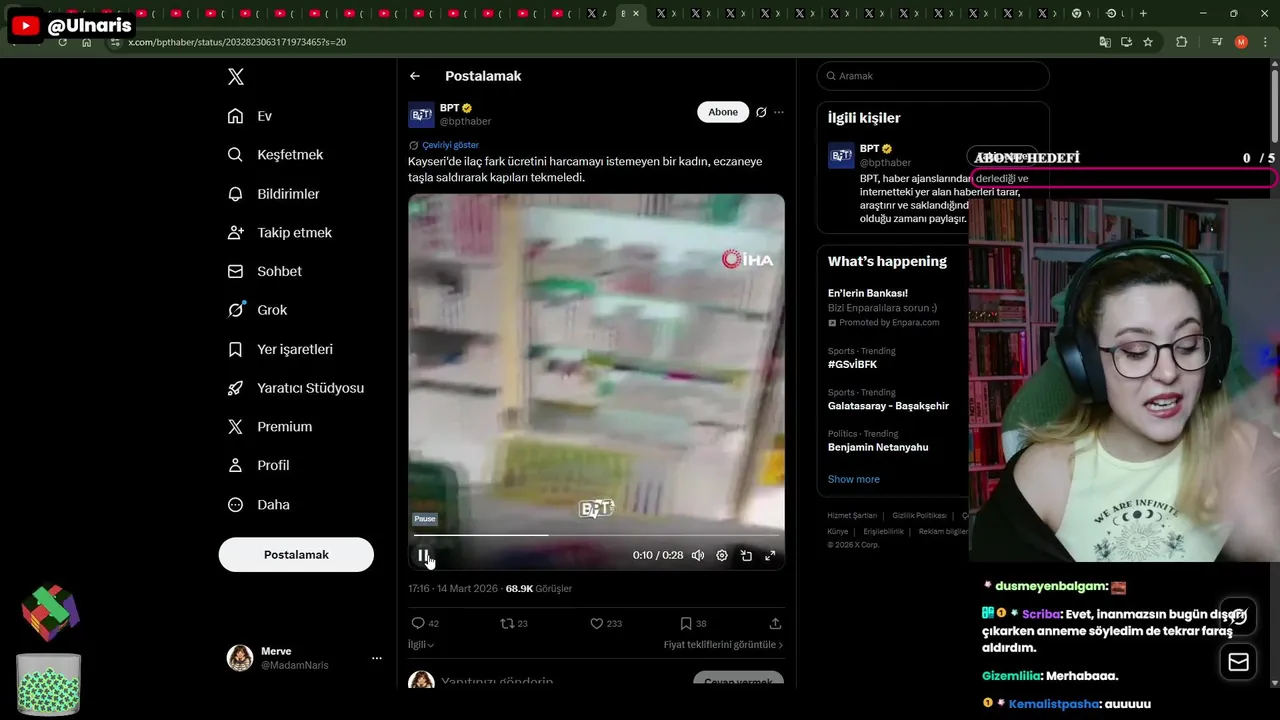Open video settings gear

pyautogui.click(x=722, y=555)
